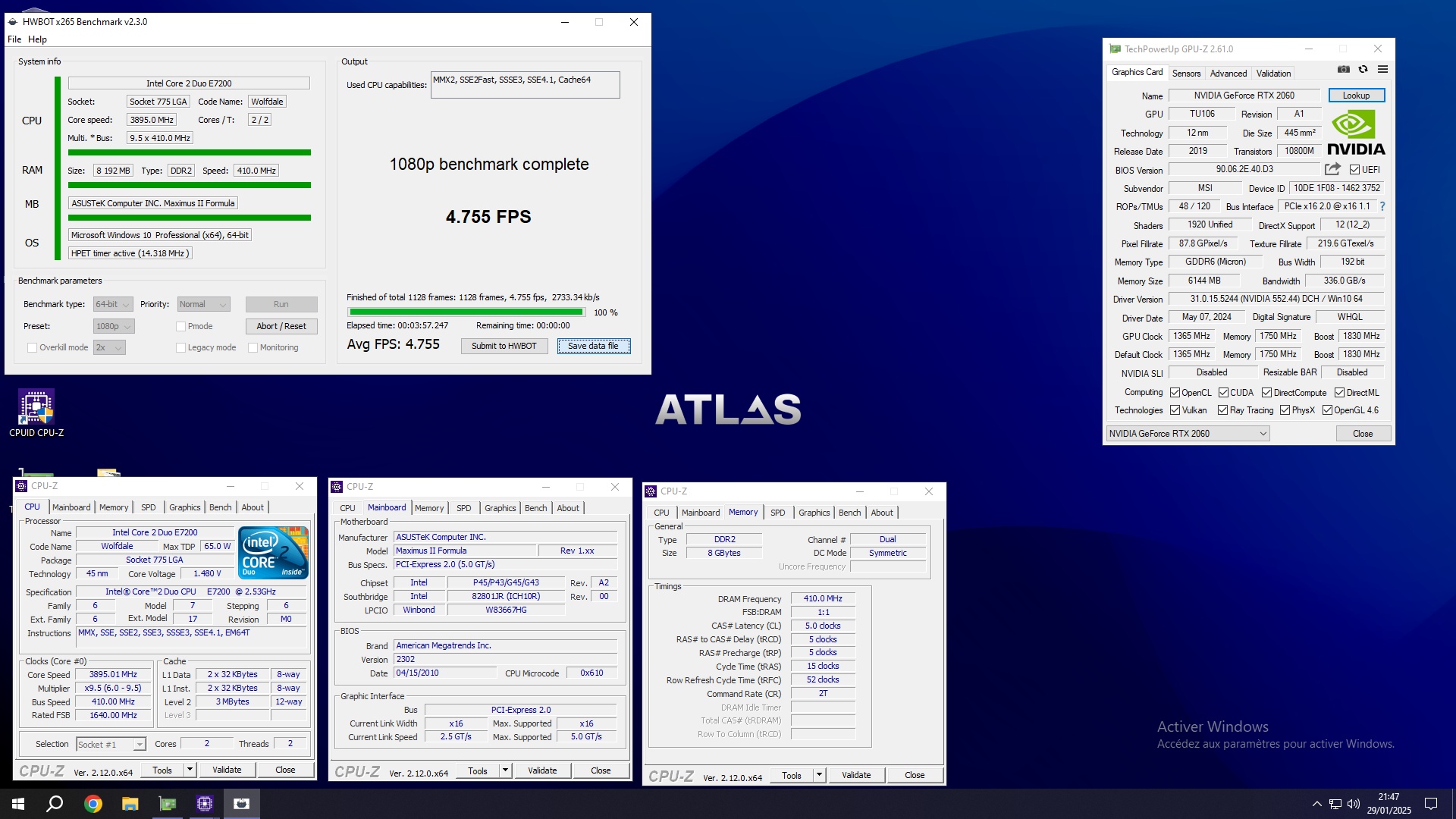
Task: Toggle the Ray Tracing checkbox
Action: tap(1222, 410)
